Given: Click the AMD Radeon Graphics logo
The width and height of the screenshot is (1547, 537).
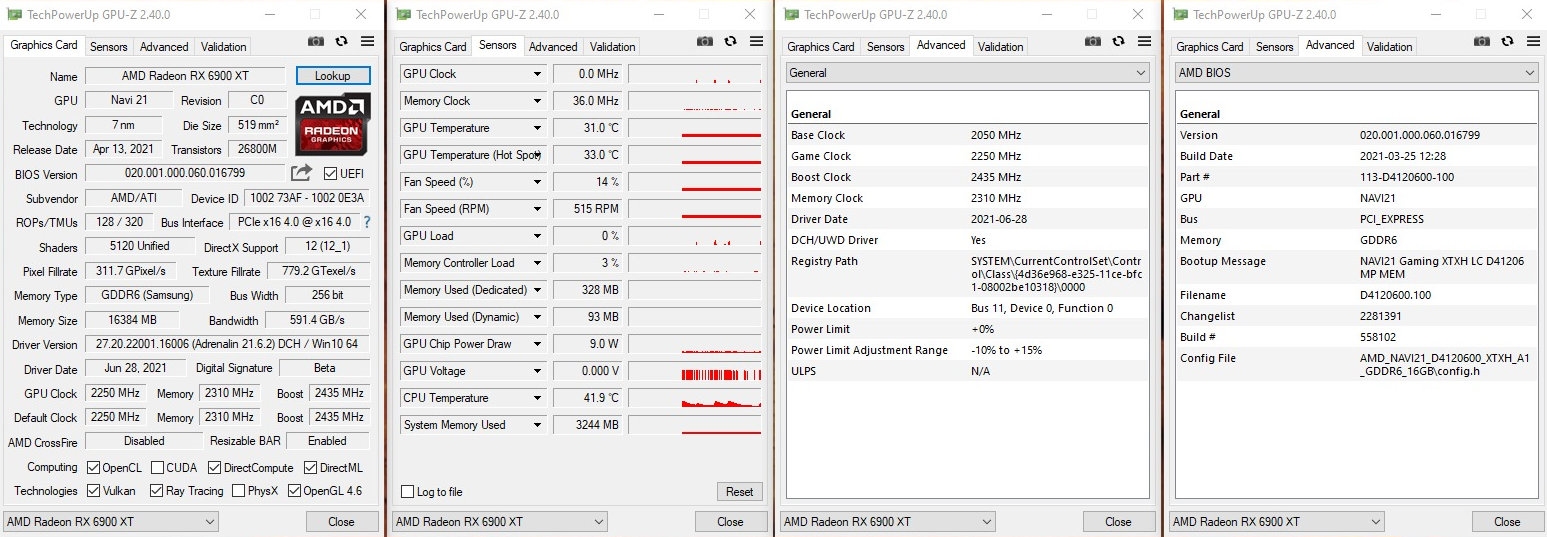Looking at the screenshot, I should point(333,122).
